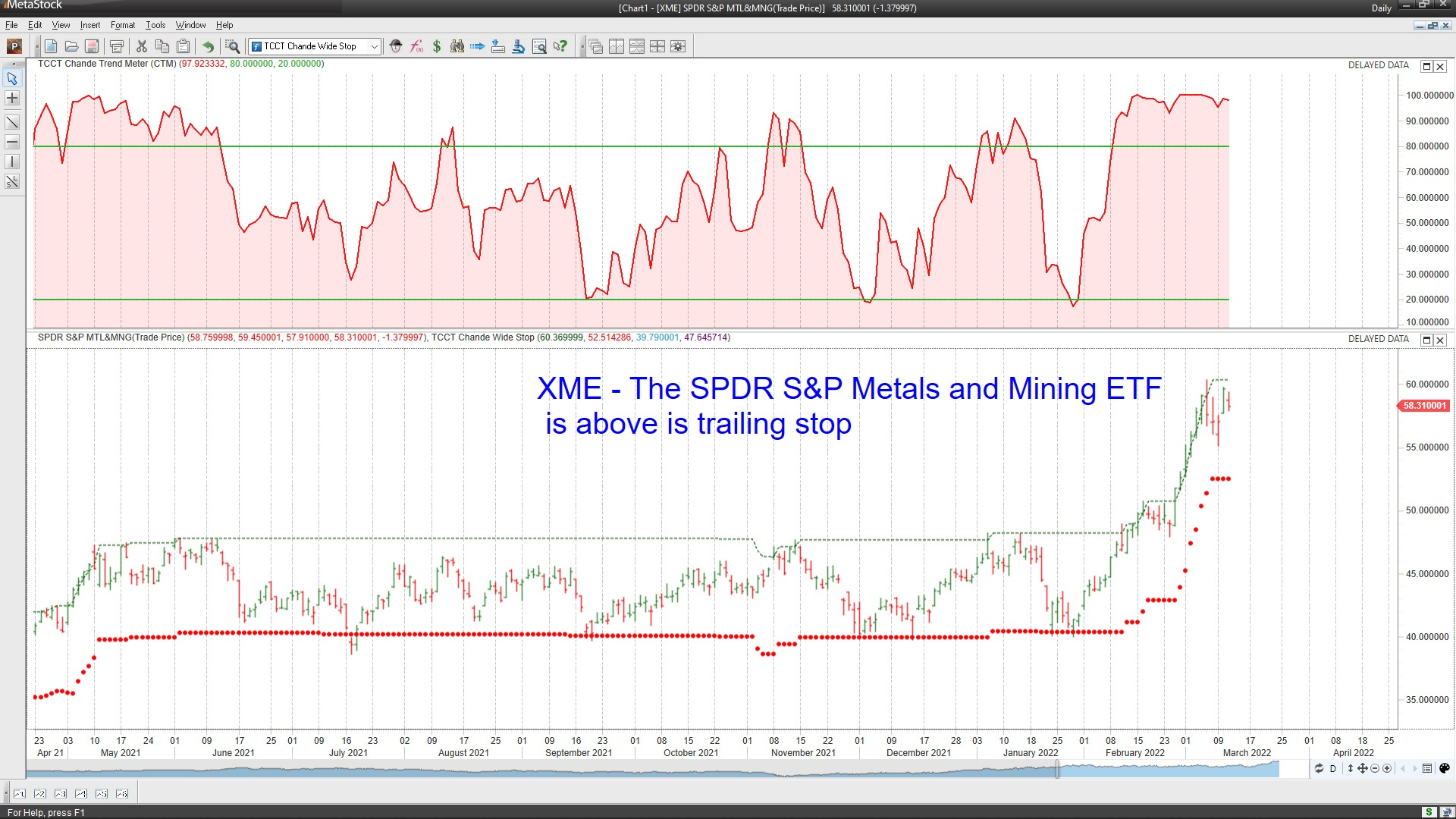1456x819 pixels.
Task: Click the green Undo arrow
Action: click(x=208, y=46)
